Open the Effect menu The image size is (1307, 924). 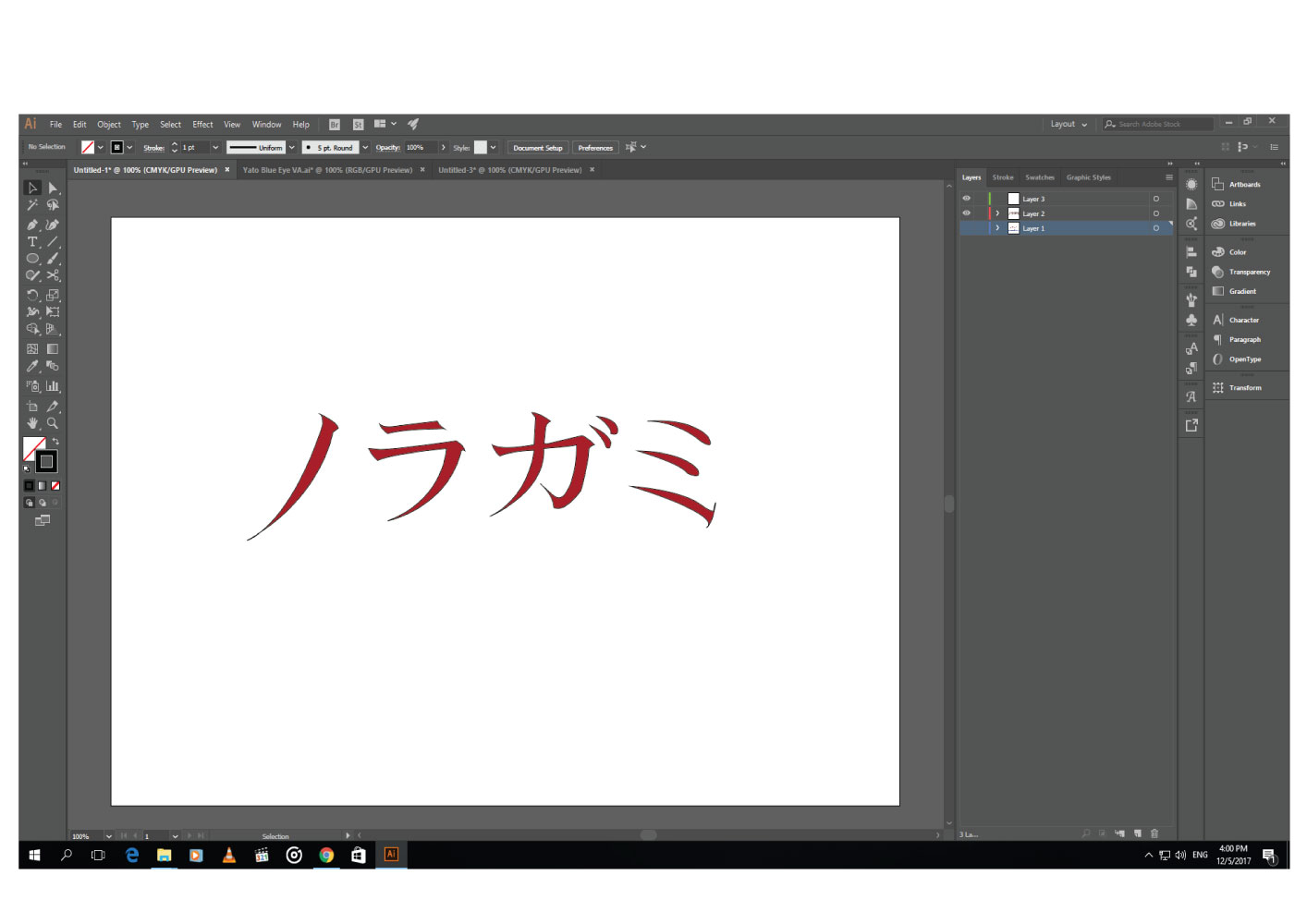(x=202, y=125)
